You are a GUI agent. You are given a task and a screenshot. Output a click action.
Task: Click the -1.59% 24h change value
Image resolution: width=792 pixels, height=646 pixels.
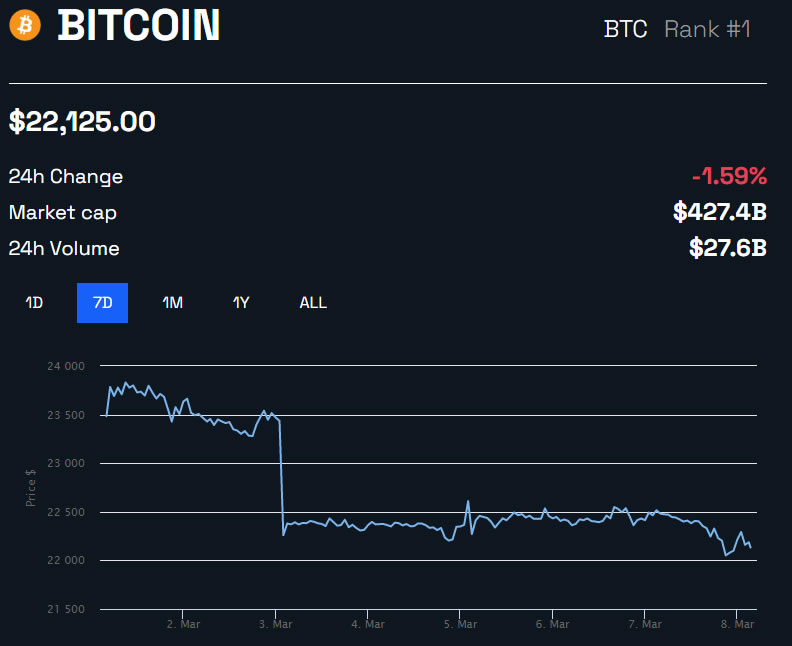729,177
